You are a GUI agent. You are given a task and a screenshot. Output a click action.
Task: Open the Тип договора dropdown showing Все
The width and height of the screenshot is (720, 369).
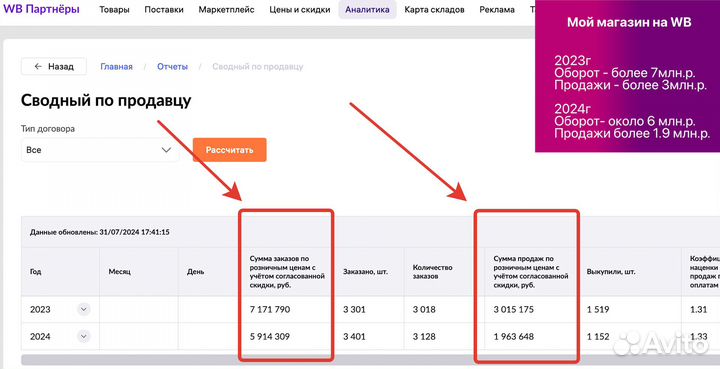click(100, 150)
